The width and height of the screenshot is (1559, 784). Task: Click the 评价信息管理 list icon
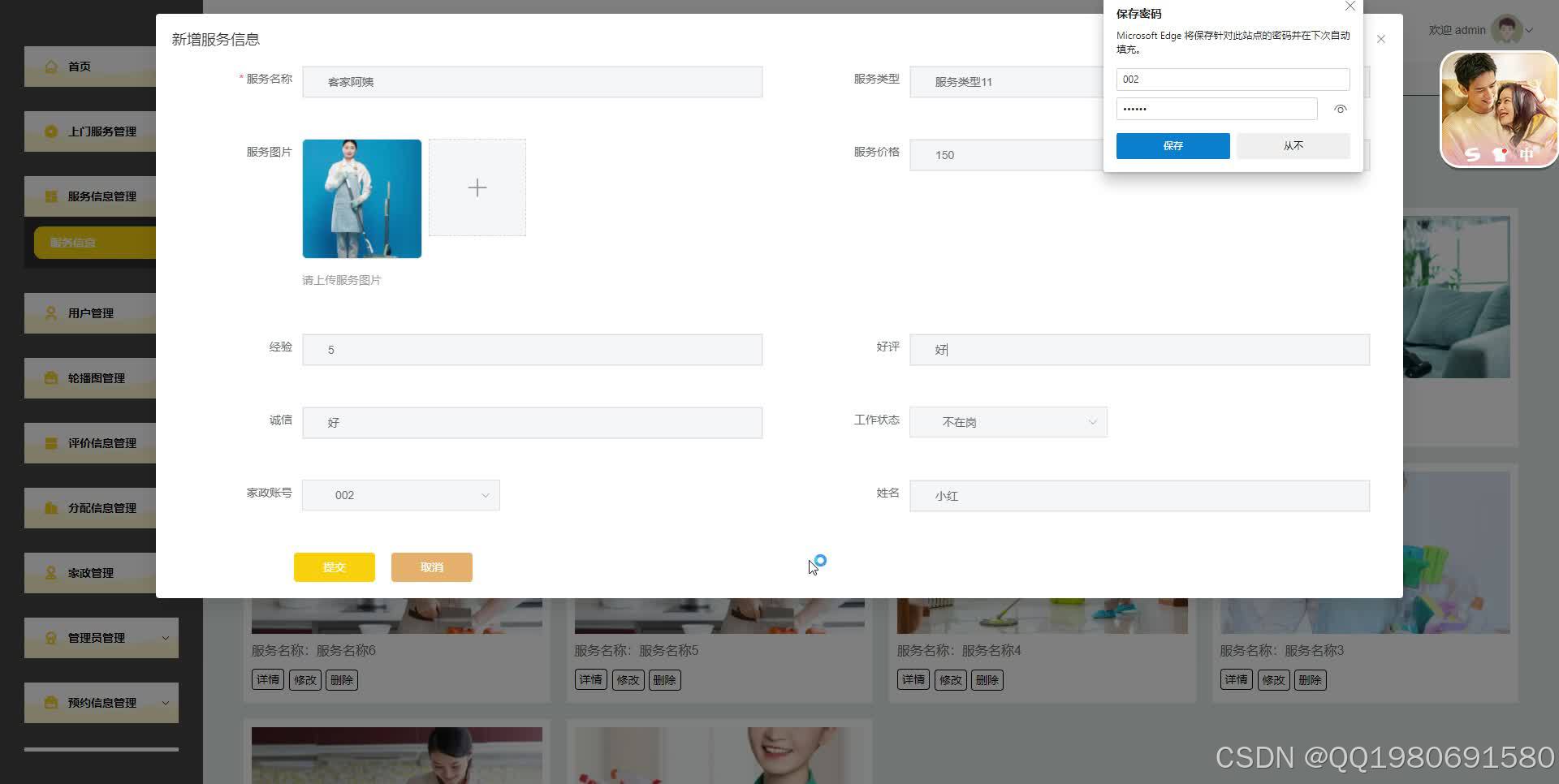tap(50, 442)
